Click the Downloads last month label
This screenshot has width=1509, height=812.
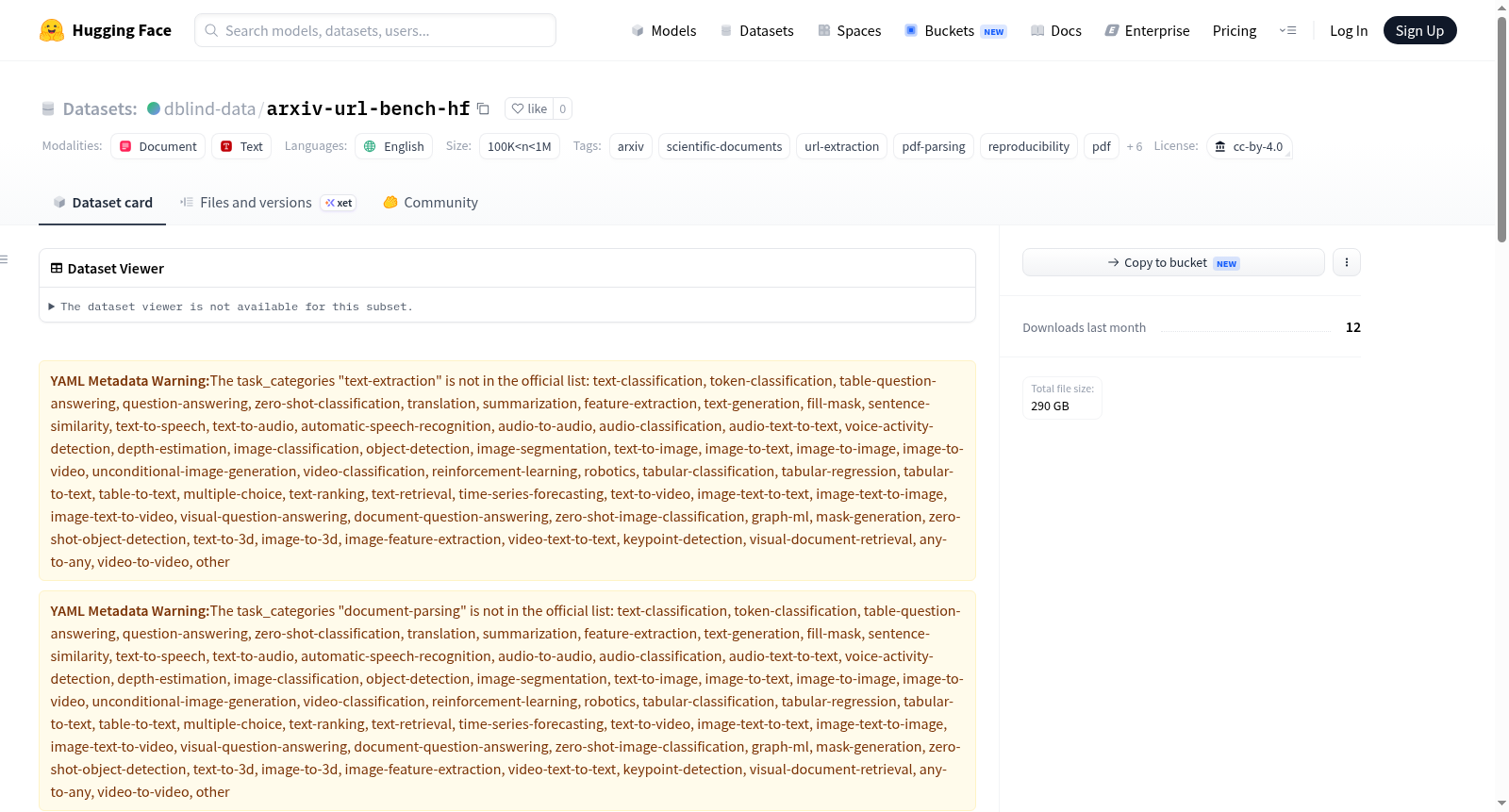click(x=1085, y=327)
